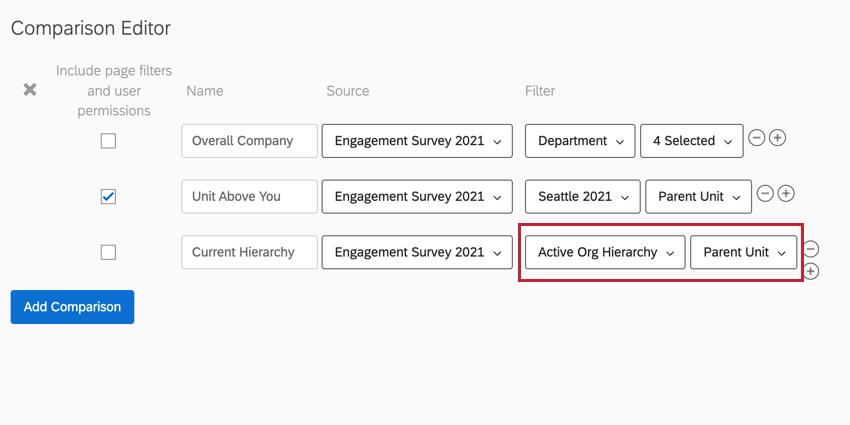Expand the 4 Selected dropdown

pos(691,141)
